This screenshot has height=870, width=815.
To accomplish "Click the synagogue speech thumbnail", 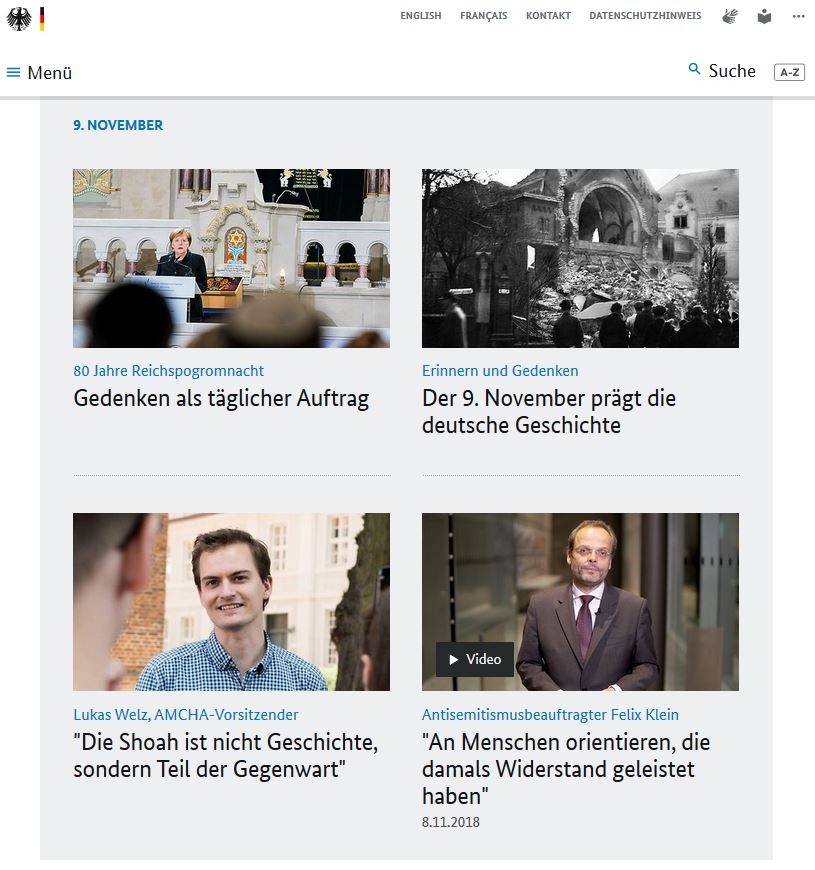I will (231, 258).
